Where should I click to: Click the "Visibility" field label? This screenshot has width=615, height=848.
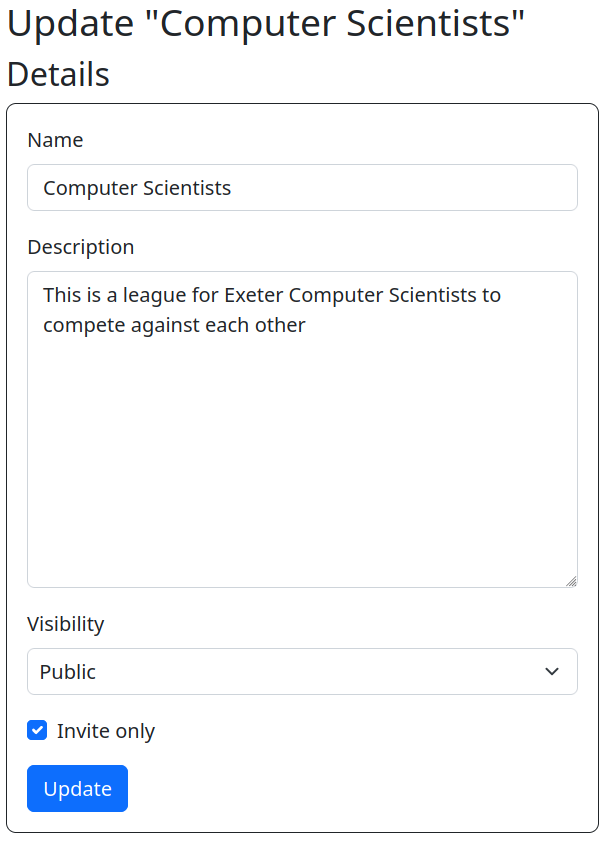tap(65, 624)
